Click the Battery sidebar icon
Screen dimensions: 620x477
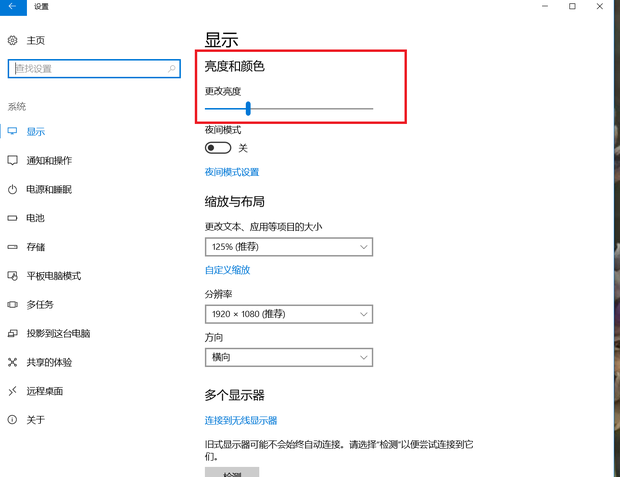point(13,218)
